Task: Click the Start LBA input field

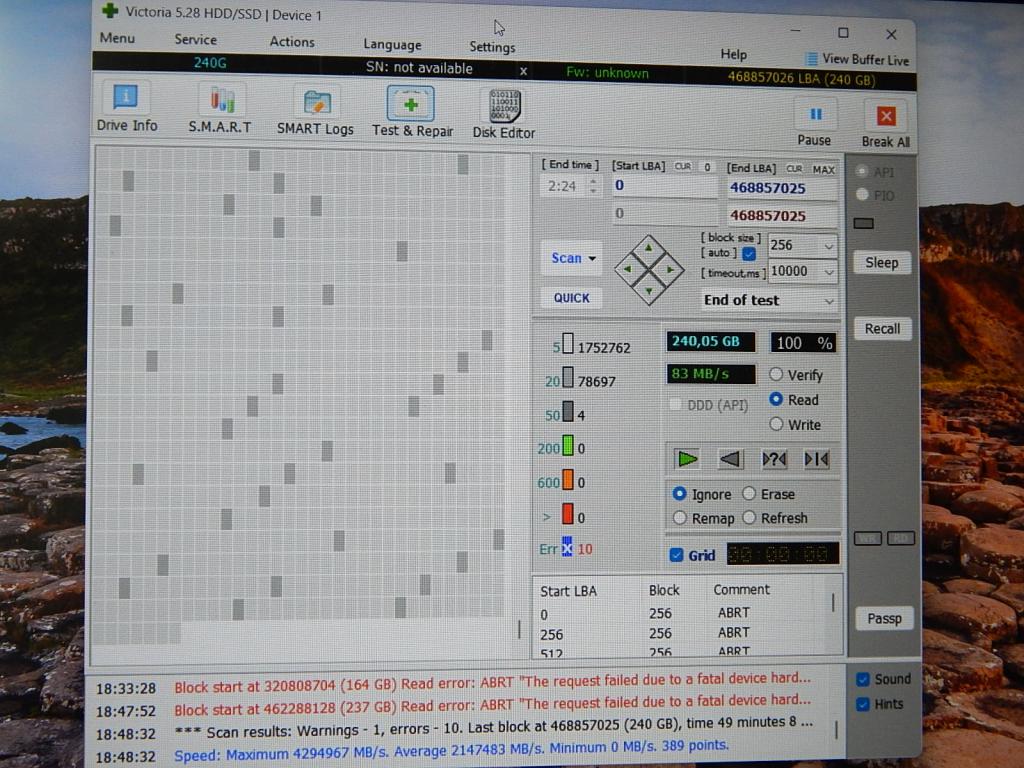Action: coord(664,185)
